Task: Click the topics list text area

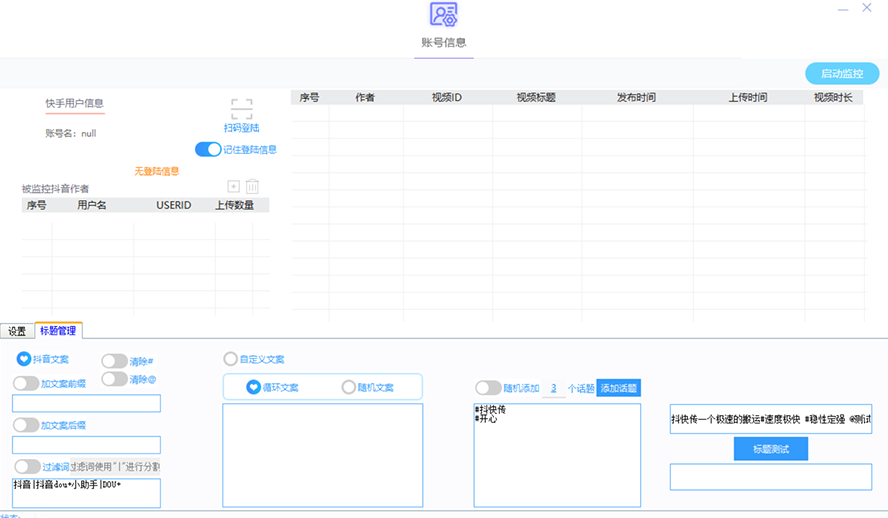Action: click(557, 455)
